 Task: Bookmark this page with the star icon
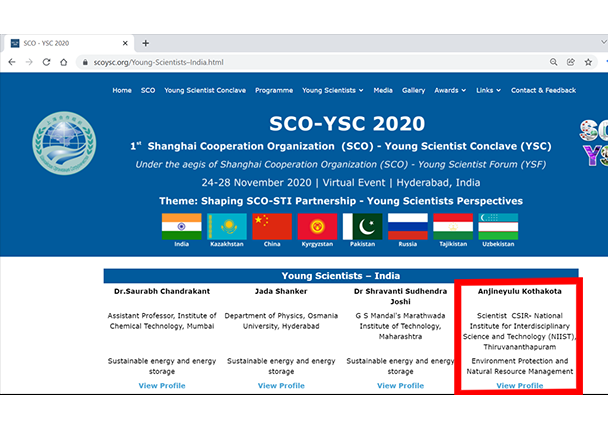tap(588, 62)
